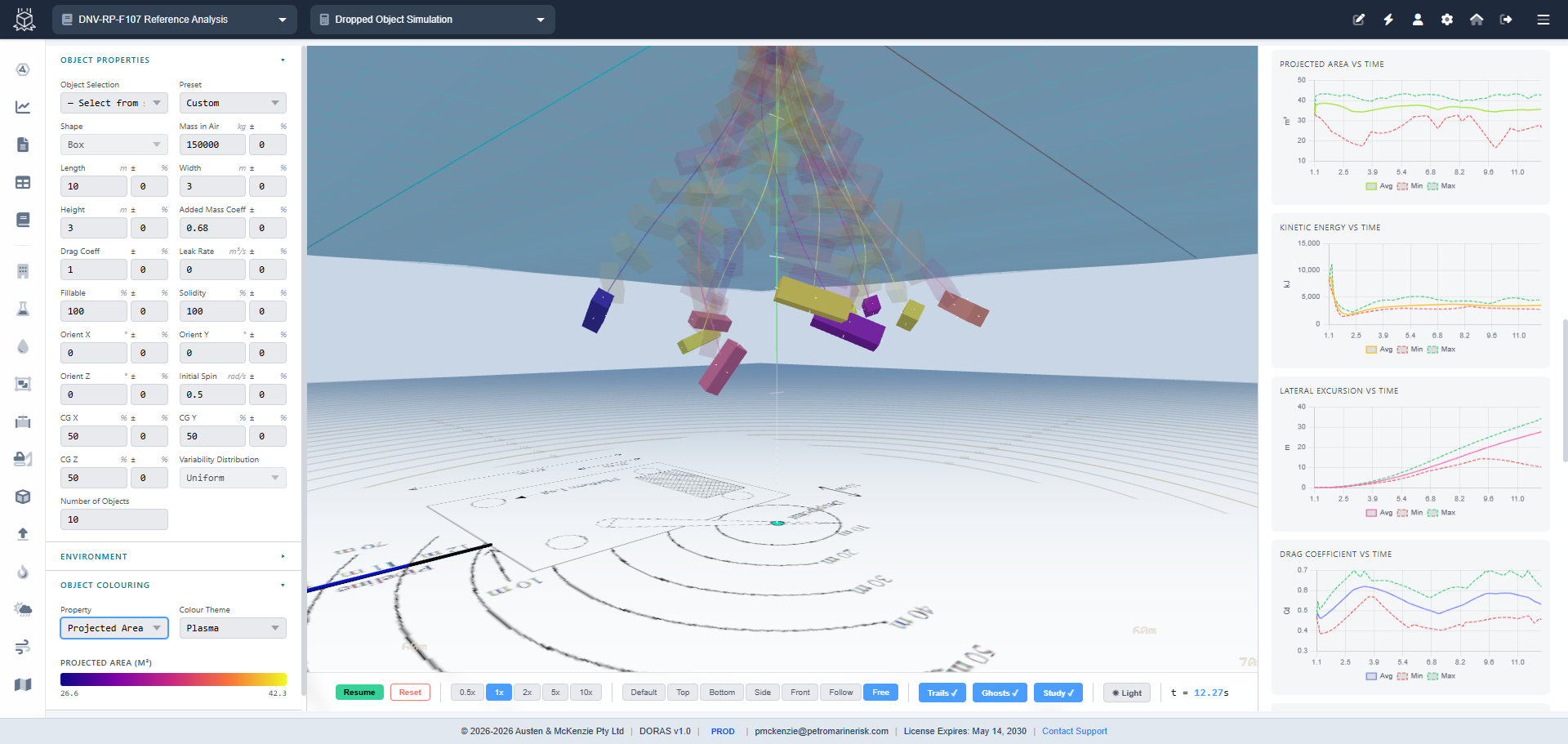This screenshot has width=1568, height=744.
Task: Open the weather cloud icon in sidebar
Action: [23, 609]
